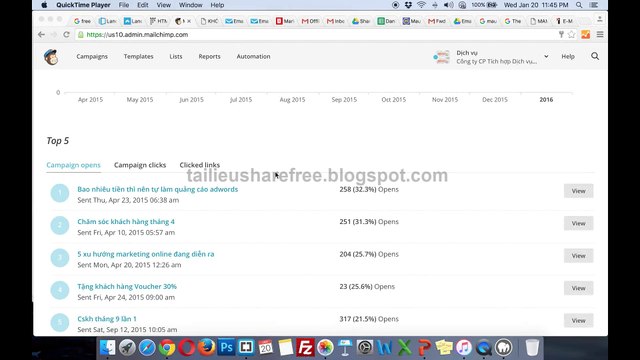
Task: Open Google Chrome from the dock
Action: (167, 347)
